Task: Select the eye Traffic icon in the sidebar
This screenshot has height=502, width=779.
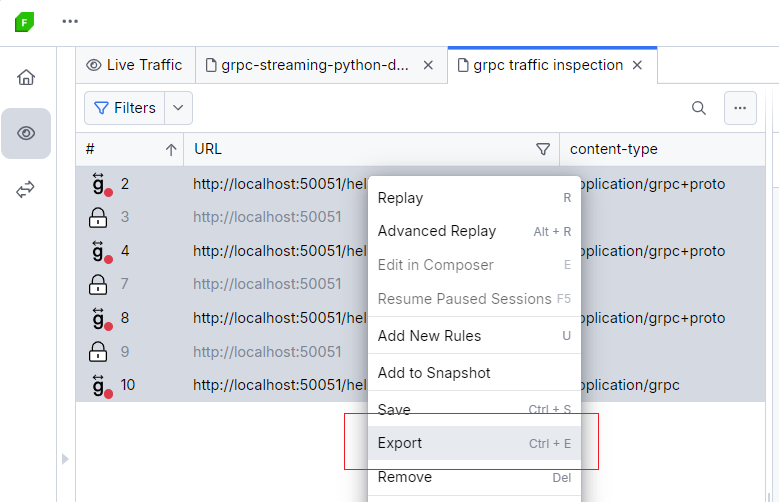Action: coord(26,133)
